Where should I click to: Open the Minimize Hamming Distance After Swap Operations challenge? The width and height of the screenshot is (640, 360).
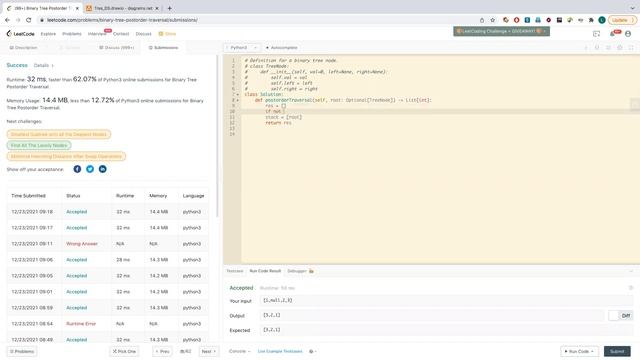(x=66, y=156)
